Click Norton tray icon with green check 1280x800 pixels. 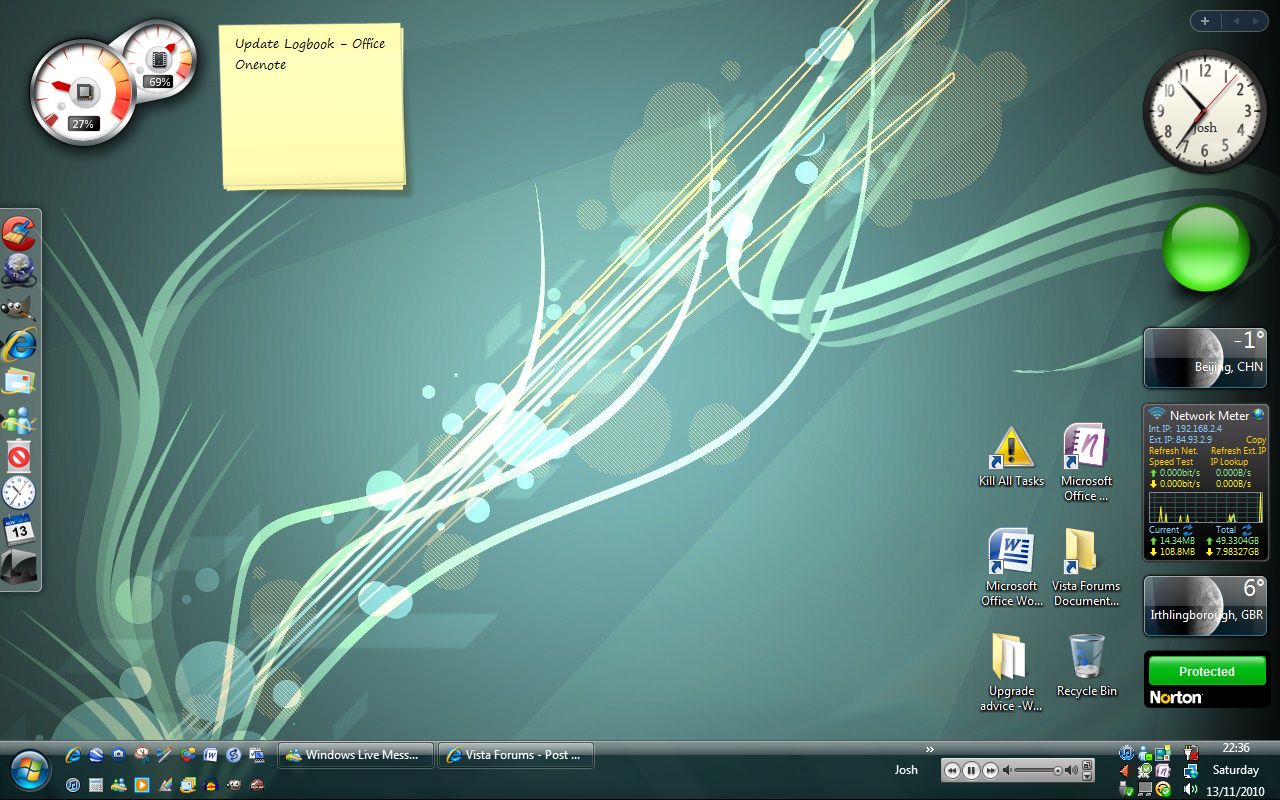pos(1163,789)
